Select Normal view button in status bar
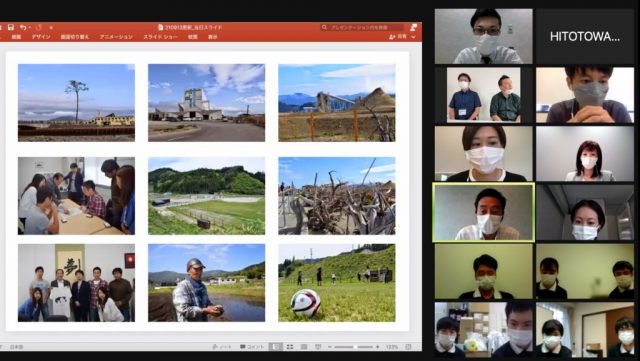The image size is (640, 361). click(x=276, y=347)
